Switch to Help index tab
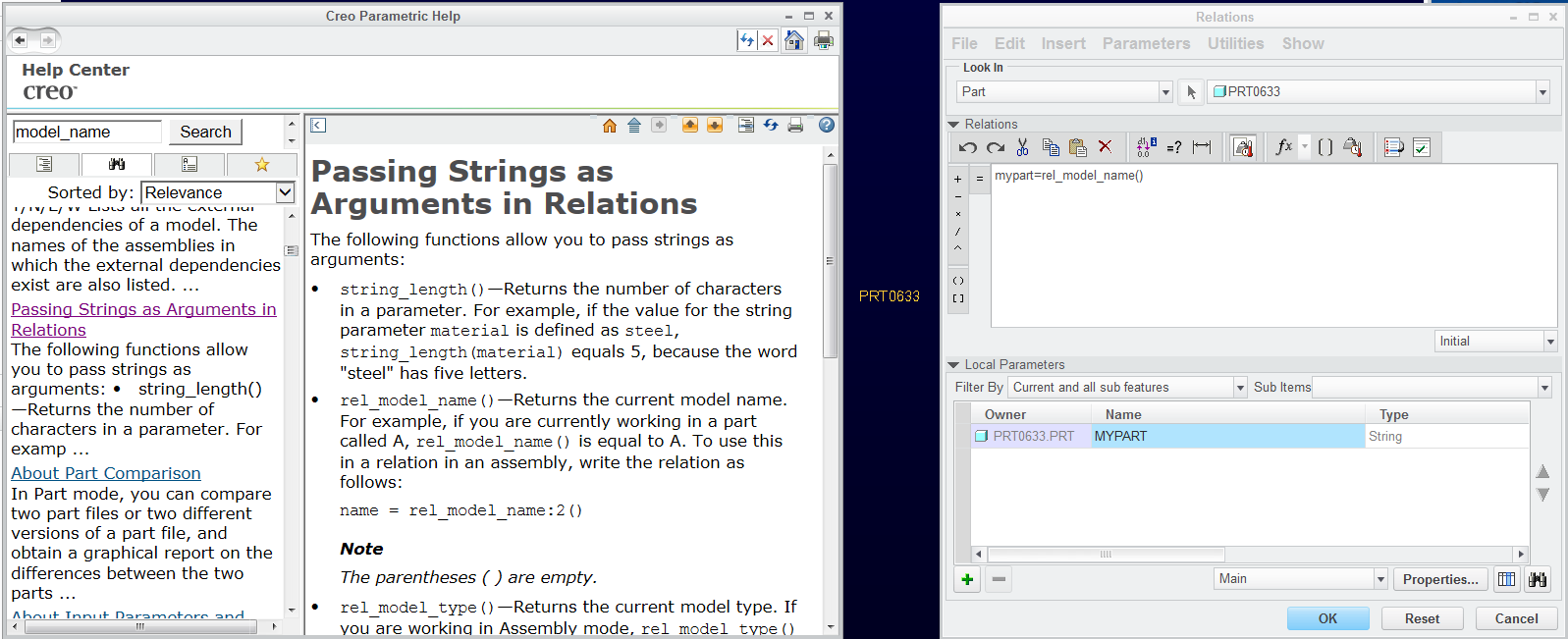 pos(189,164)
